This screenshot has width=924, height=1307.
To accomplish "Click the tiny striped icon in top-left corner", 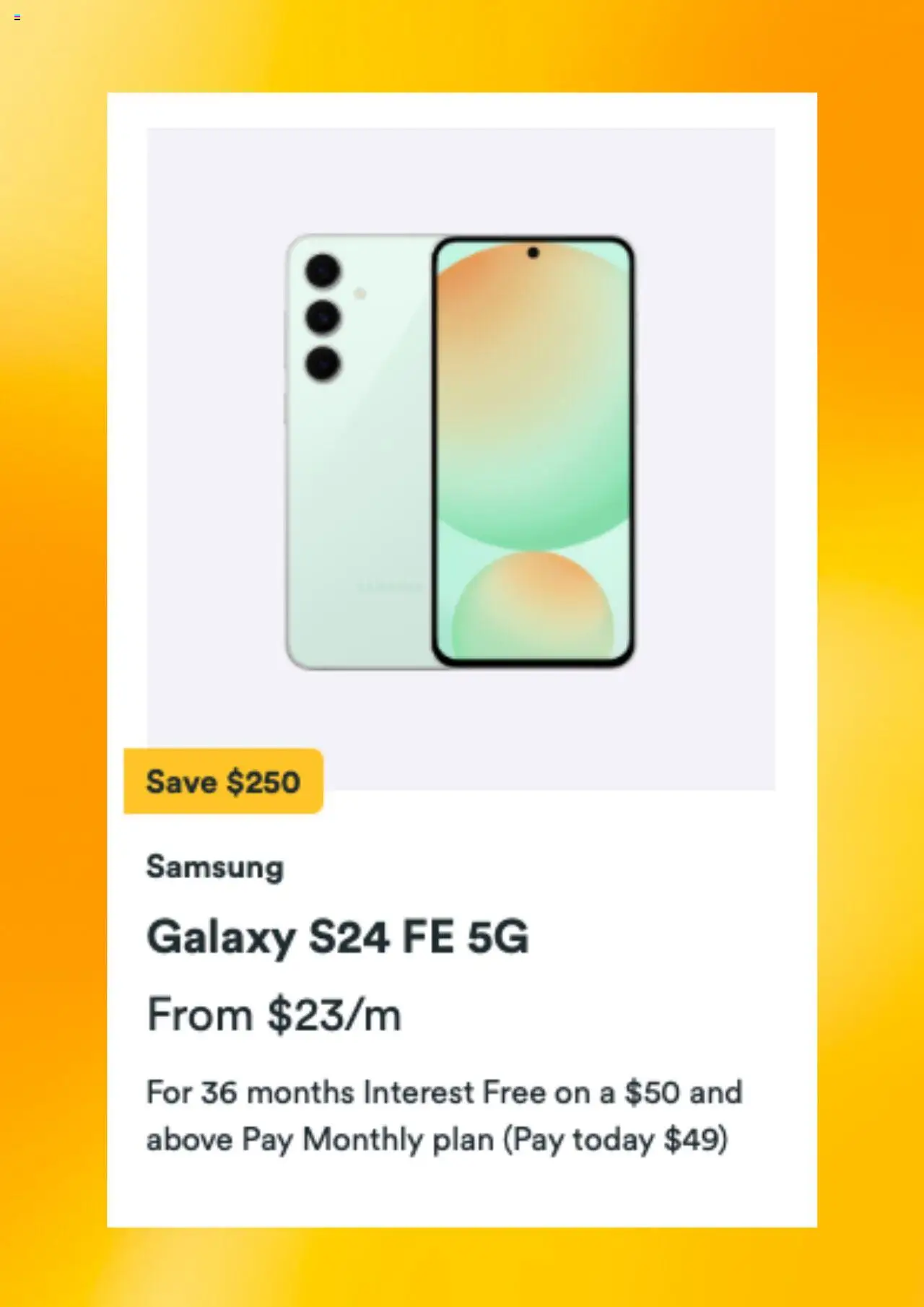I will tap(17, 17).
